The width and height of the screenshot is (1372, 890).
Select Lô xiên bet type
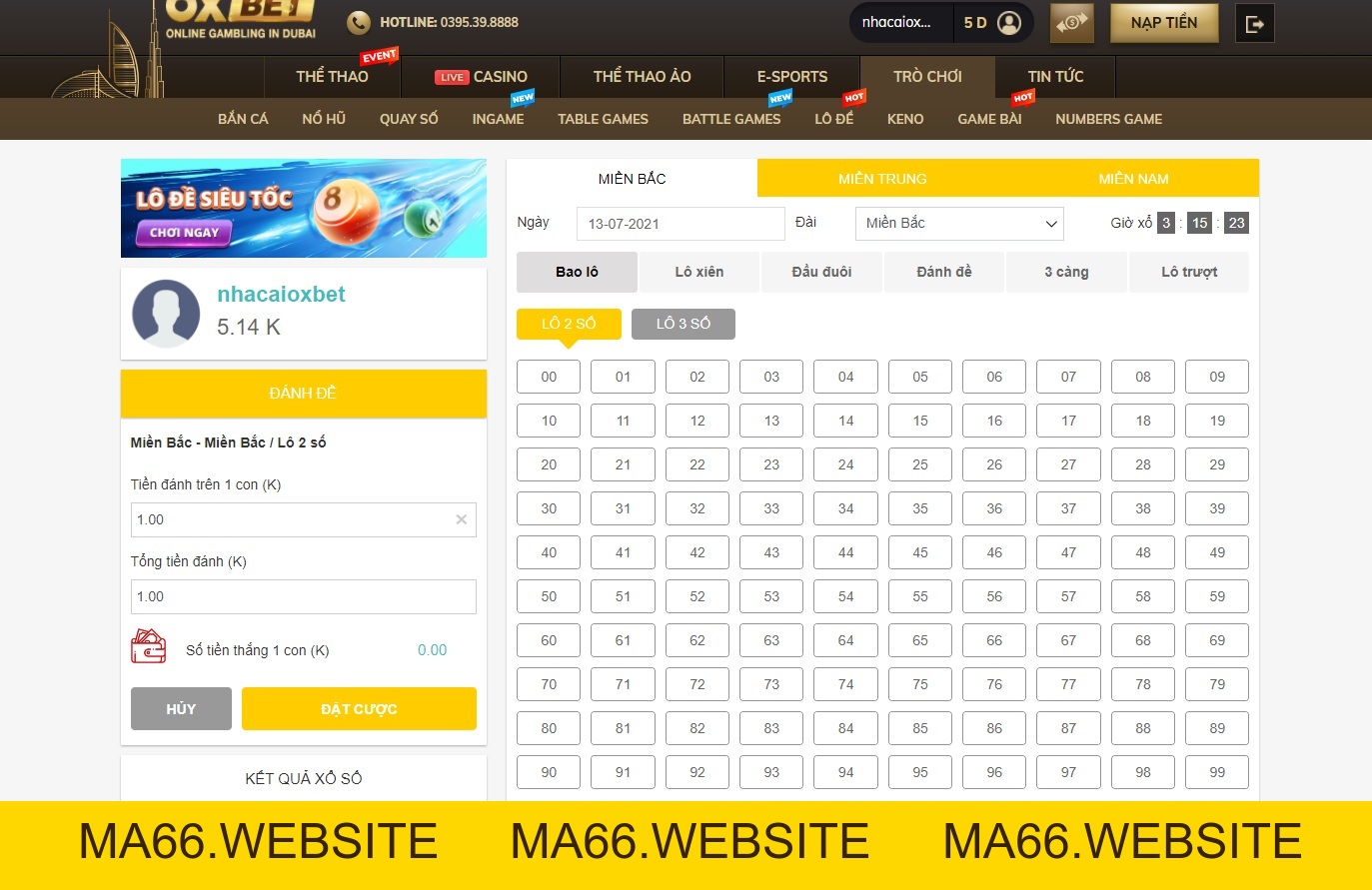coord(699,272)
